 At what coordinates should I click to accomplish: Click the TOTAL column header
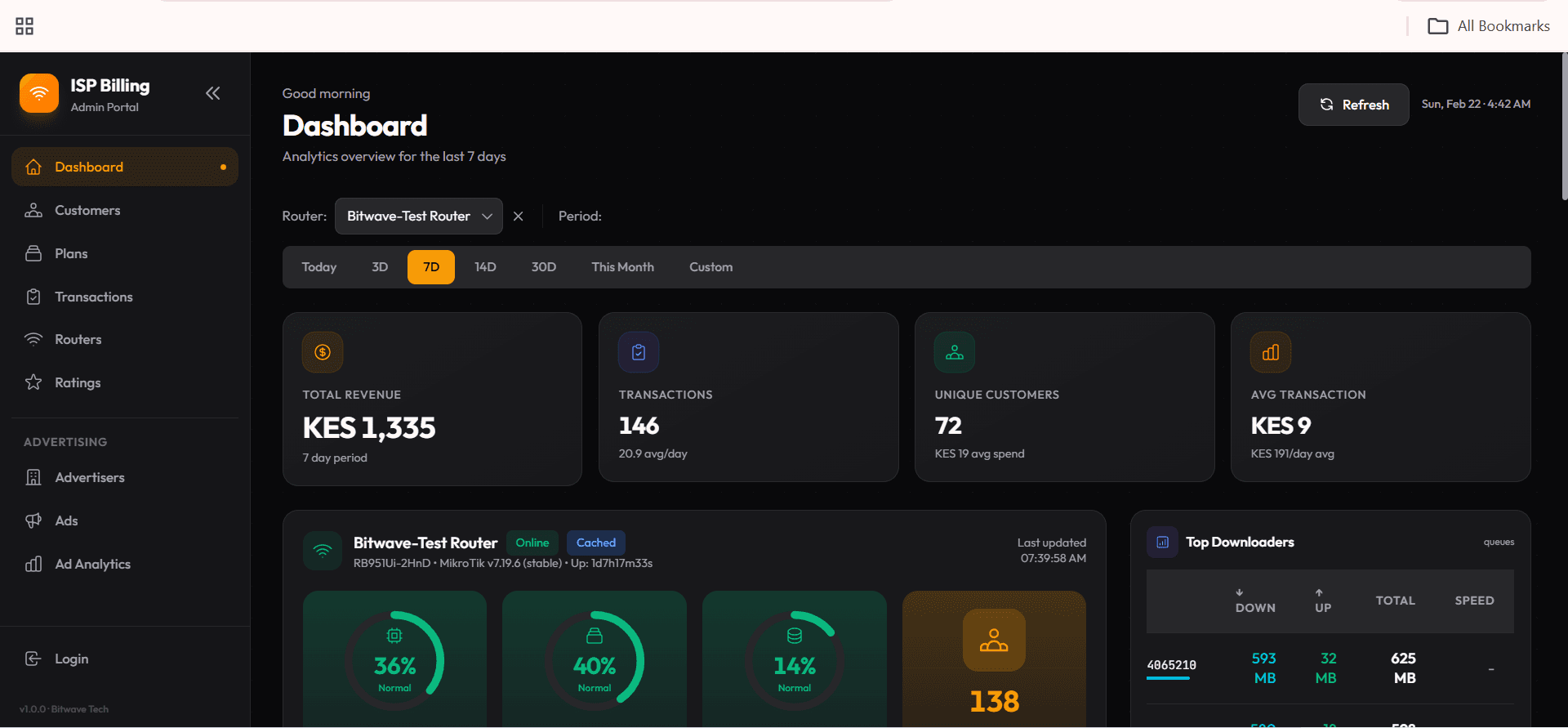tap(1395, 601)
